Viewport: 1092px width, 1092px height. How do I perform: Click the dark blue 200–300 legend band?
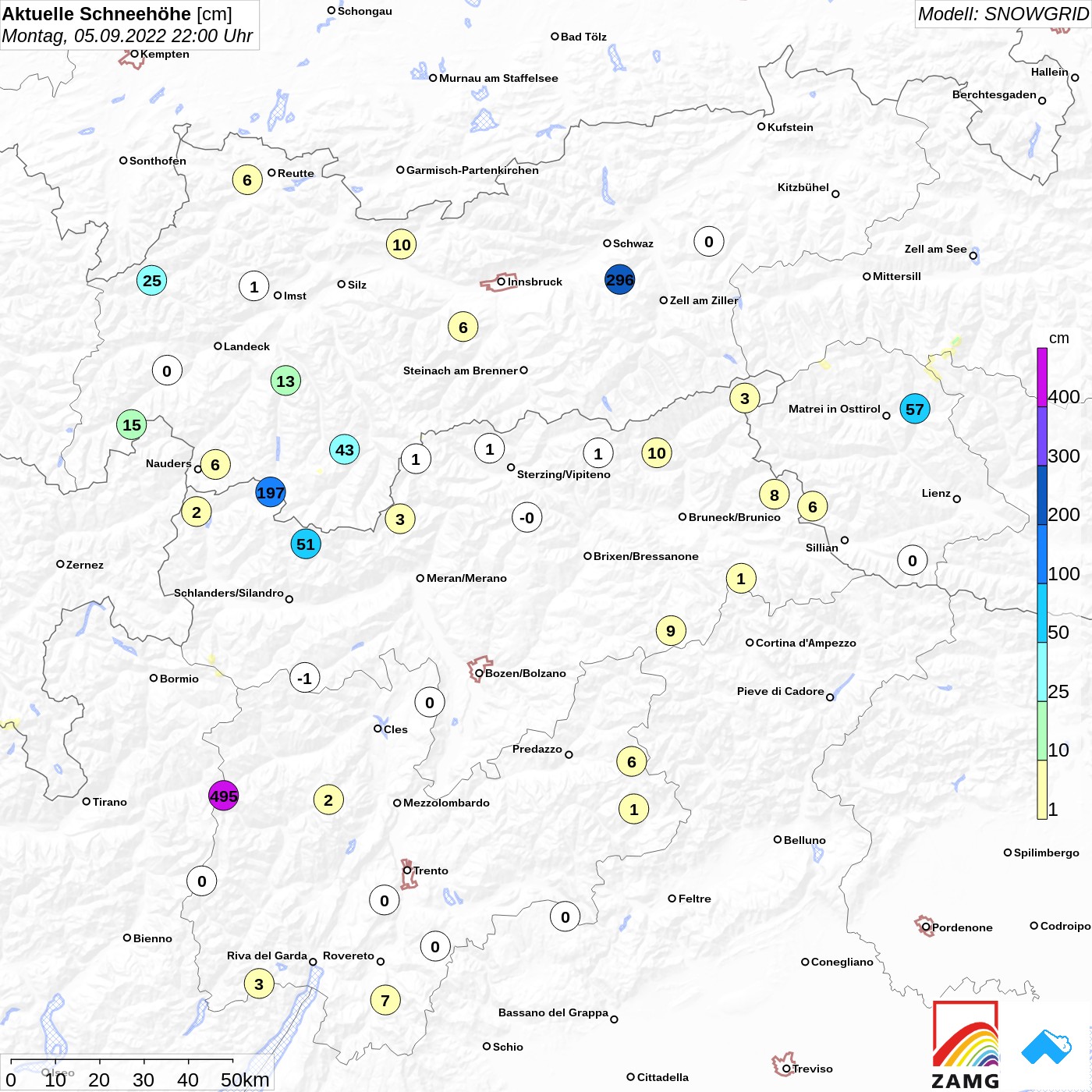(x=1042, y=495)
